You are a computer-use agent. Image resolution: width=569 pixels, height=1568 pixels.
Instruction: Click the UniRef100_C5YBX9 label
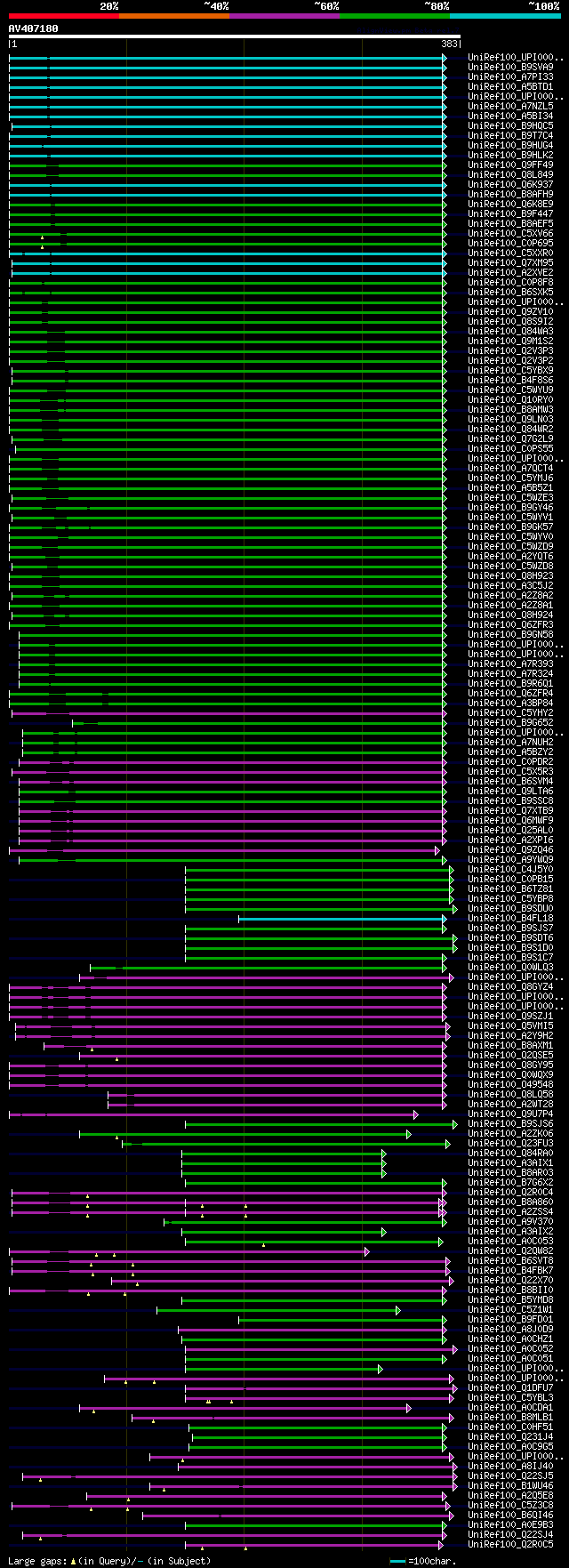(x=510, y=370)
